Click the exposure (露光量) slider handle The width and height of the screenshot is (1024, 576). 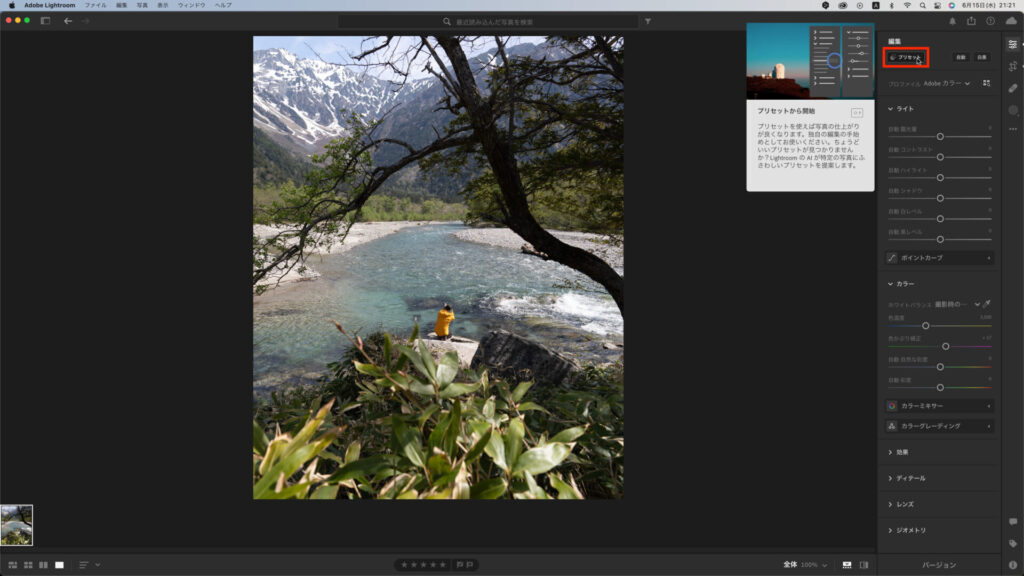940,136
